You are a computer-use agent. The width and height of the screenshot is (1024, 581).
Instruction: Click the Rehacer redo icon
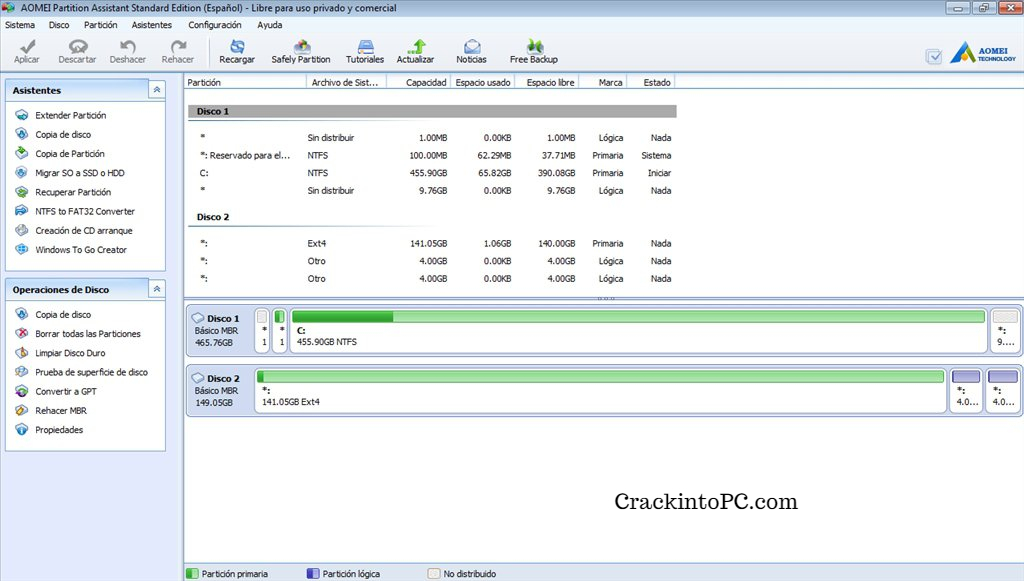178,46
